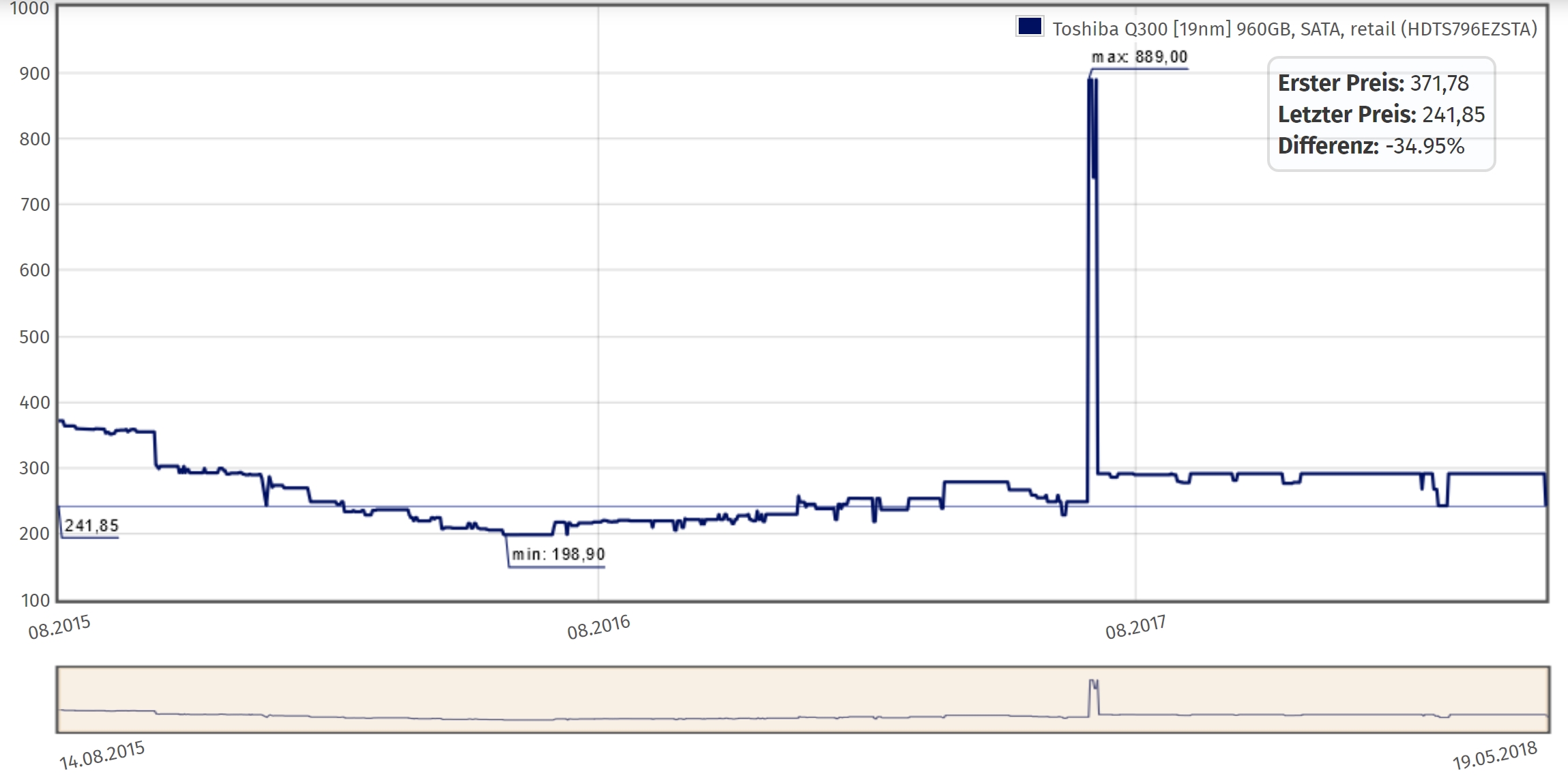This screenshot has width=1568, height=776.
Task: Click the 08.2016 x-axis label
Action: [598, 627]
